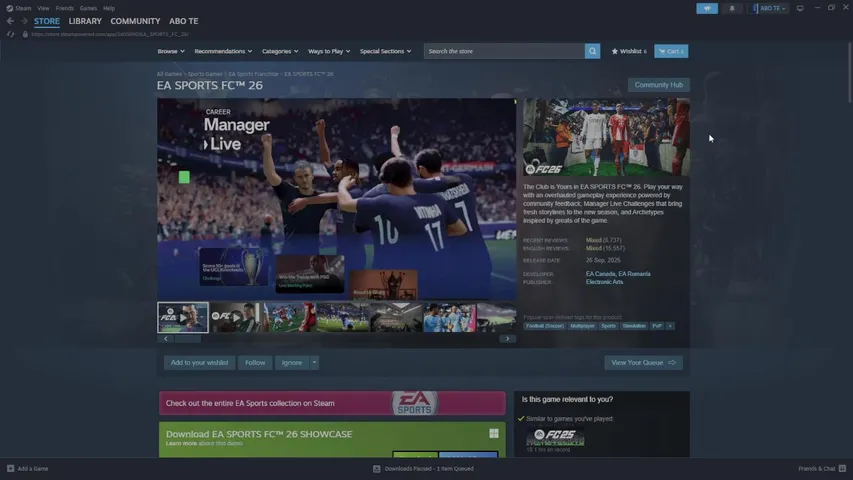This screenshot has height=480, width=853.
Task: Switch to the COMMUNITY tab
Action: tap(135, 21)
